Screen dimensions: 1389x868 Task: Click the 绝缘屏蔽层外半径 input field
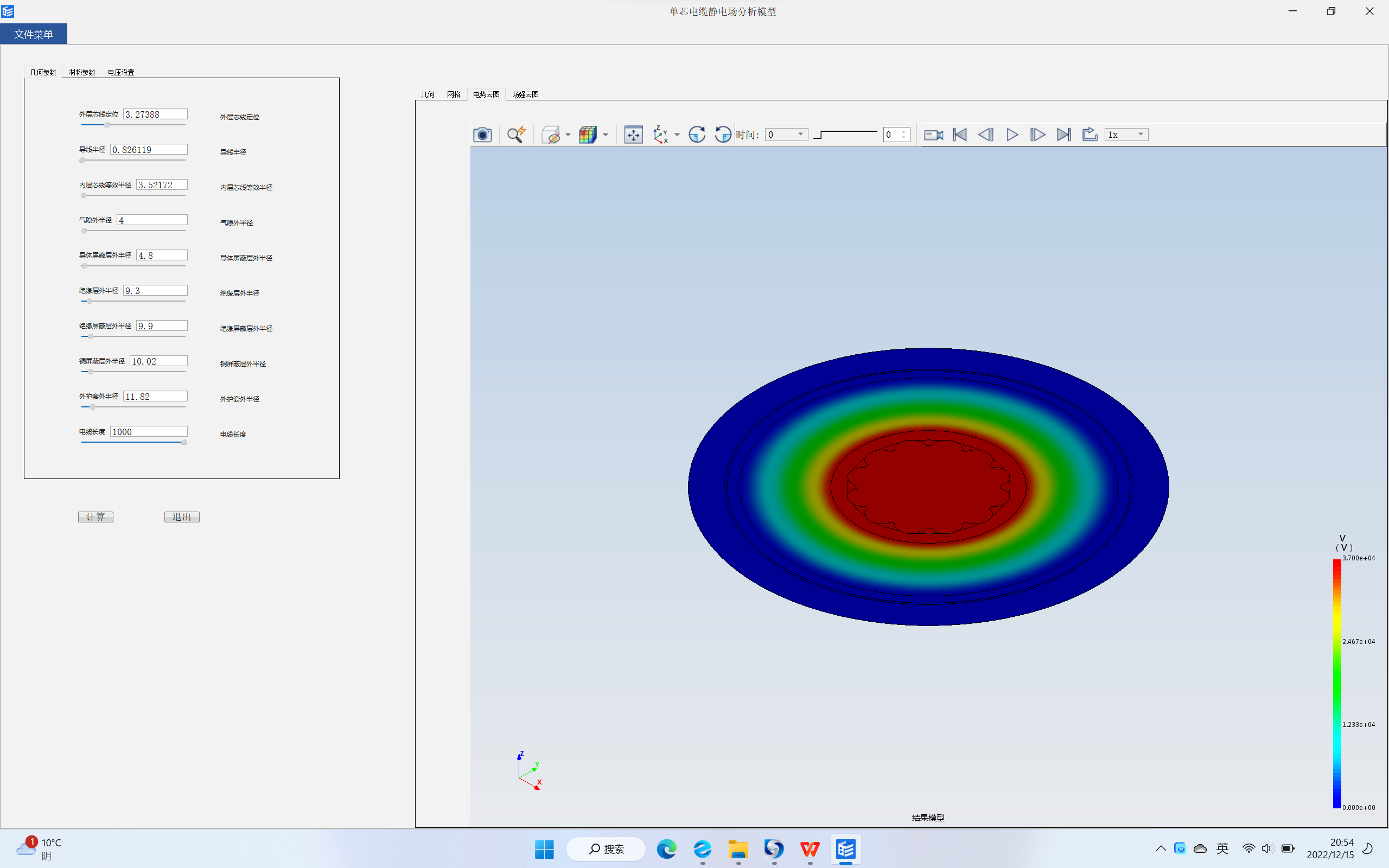tap(162, 326)
